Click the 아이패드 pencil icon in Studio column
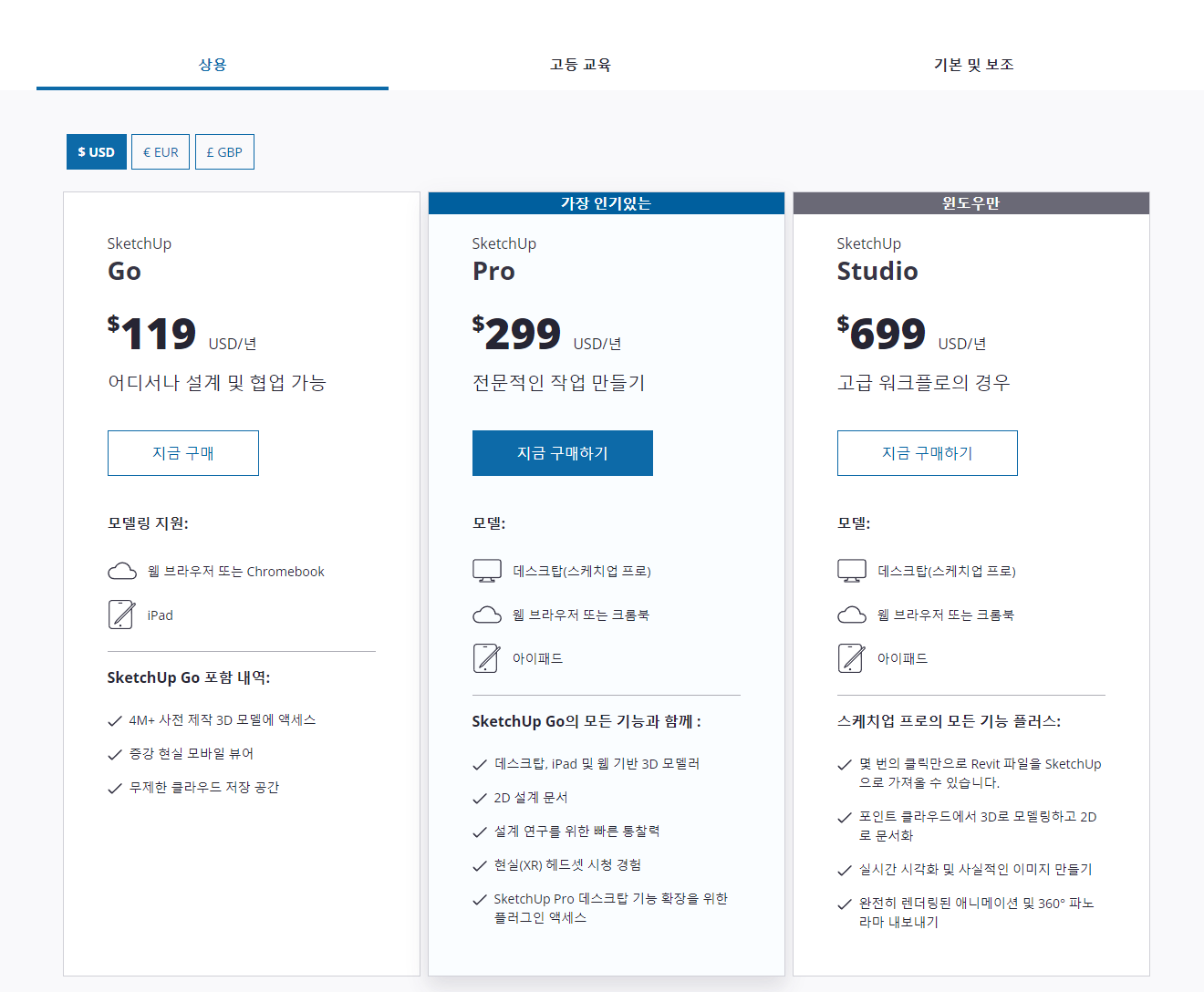Screen dimensions: 1204x992 (x=852, y=657)
